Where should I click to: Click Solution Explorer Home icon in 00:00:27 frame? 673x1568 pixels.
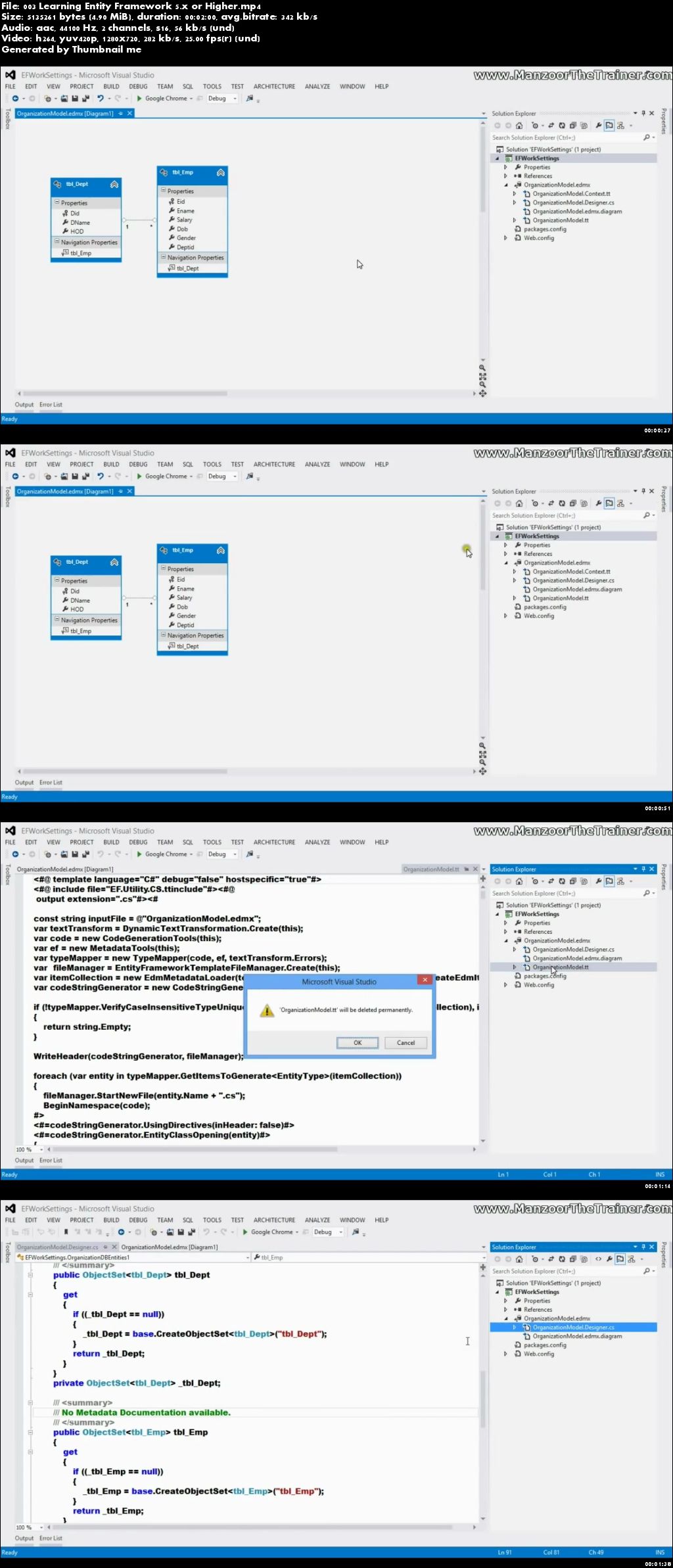tap(519, 126)
